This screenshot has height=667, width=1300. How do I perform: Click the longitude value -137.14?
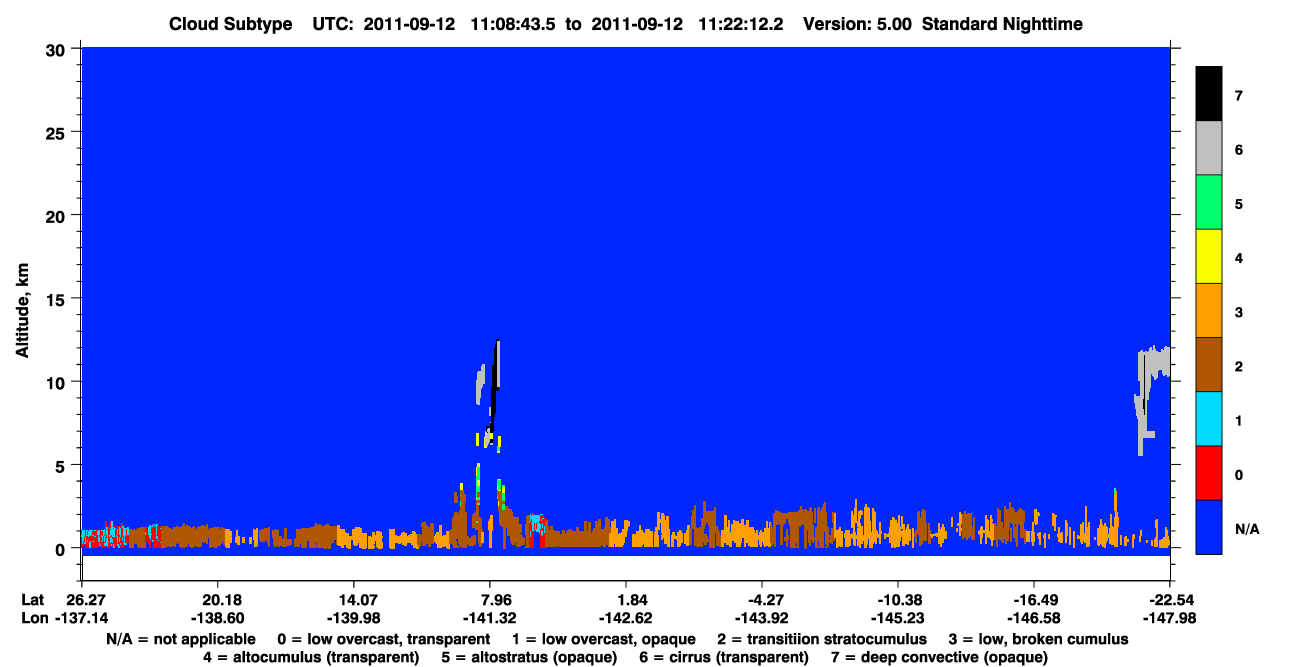click(x=81, y=618)
